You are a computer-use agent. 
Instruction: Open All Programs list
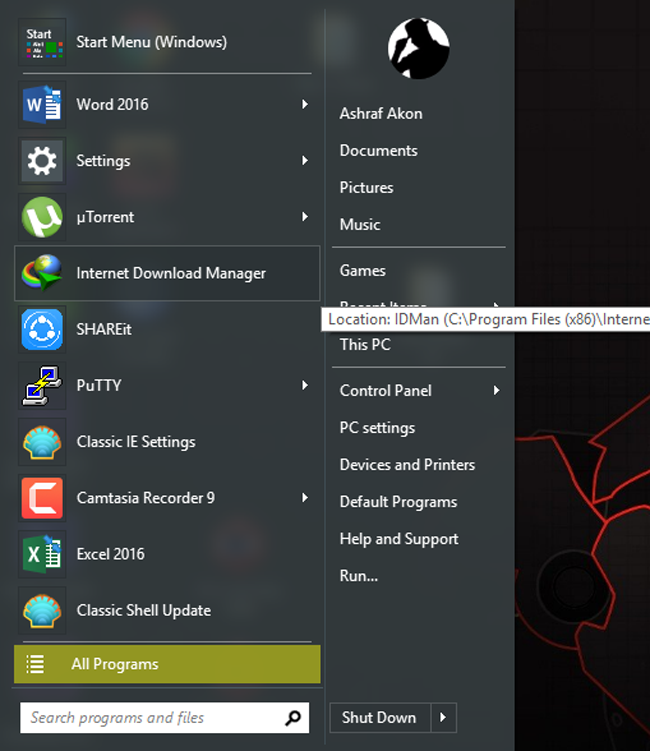click(167, 664)
